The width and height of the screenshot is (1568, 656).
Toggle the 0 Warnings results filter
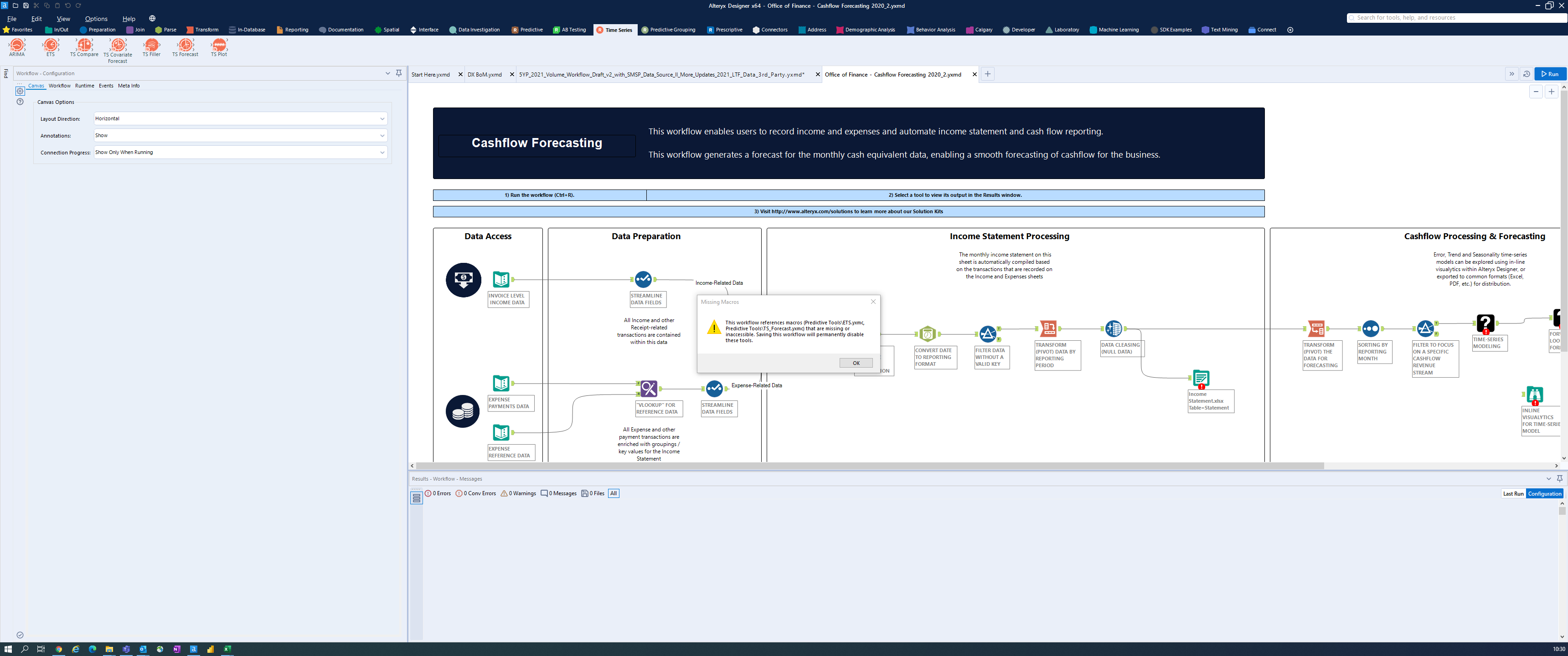click(518, 493)
